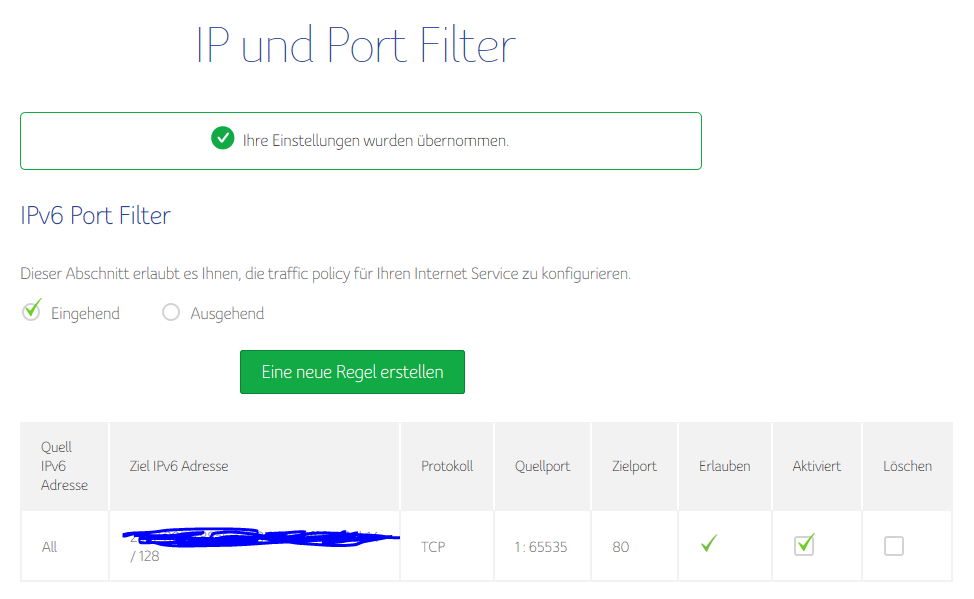Screen dimensions: 974x599
Task: Click the Ziel IPv6 Adresse column header
Action: [x=179, y=466]
